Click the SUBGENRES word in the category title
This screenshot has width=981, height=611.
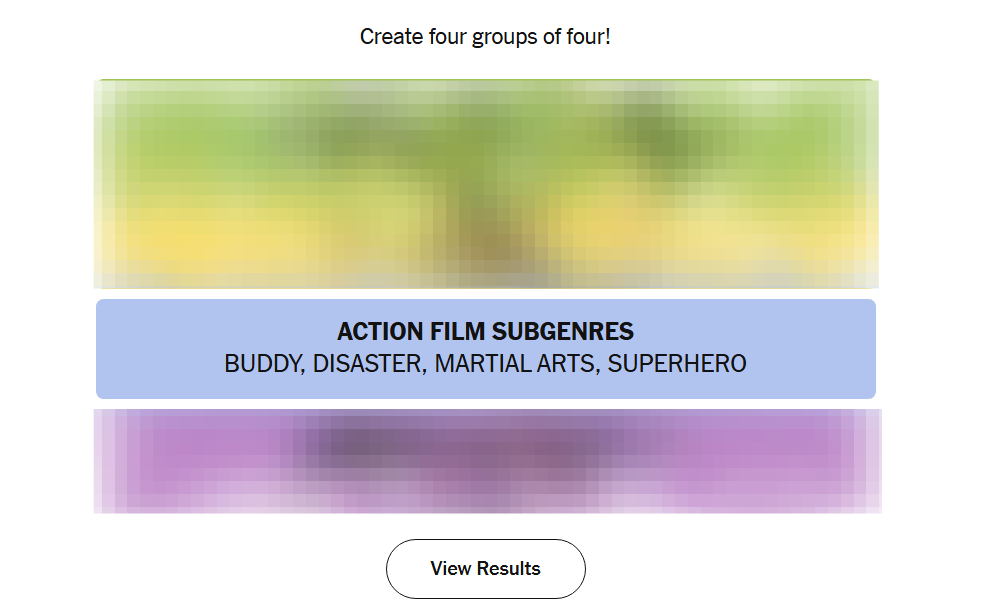click(563, 332)
